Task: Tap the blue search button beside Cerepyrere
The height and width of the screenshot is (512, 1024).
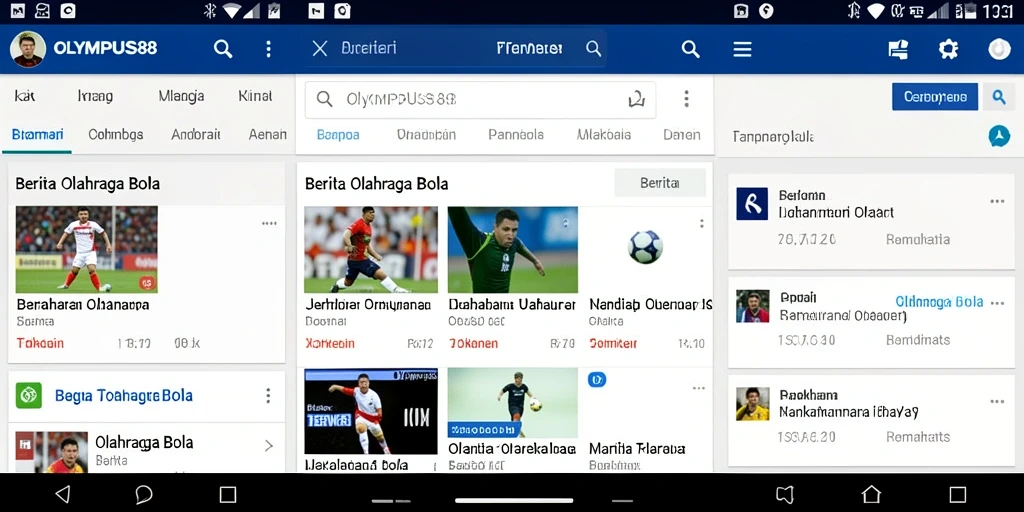Action: point(999,97)
